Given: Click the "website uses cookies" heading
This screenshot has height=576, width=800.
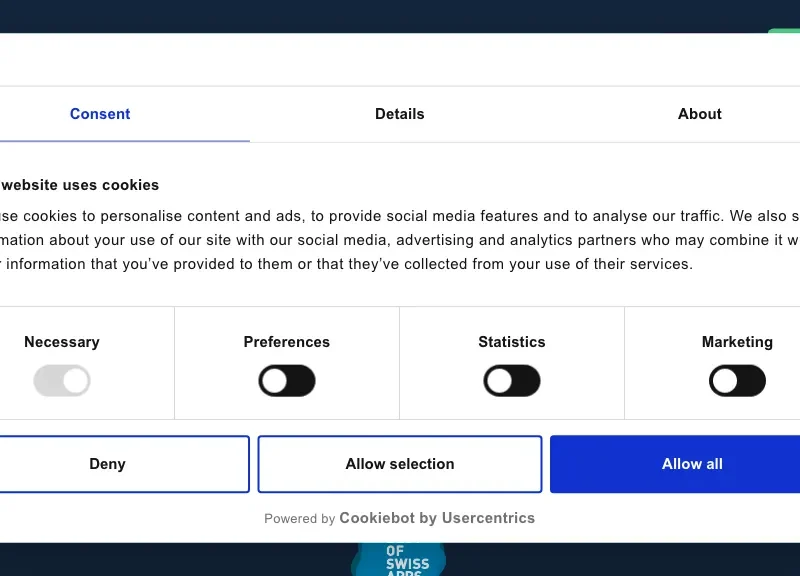Looking at the screenshot, I should click(80, 185).
